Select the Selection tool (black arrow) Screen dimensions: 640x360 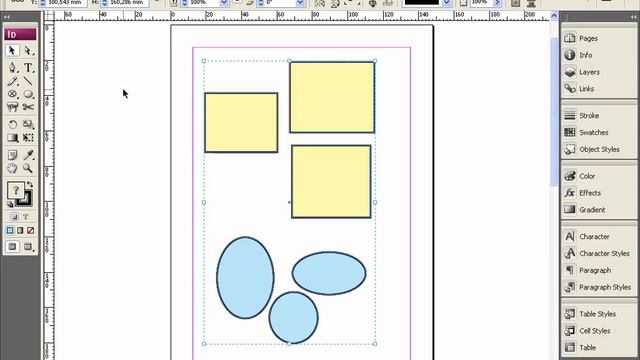click(12, 50)
